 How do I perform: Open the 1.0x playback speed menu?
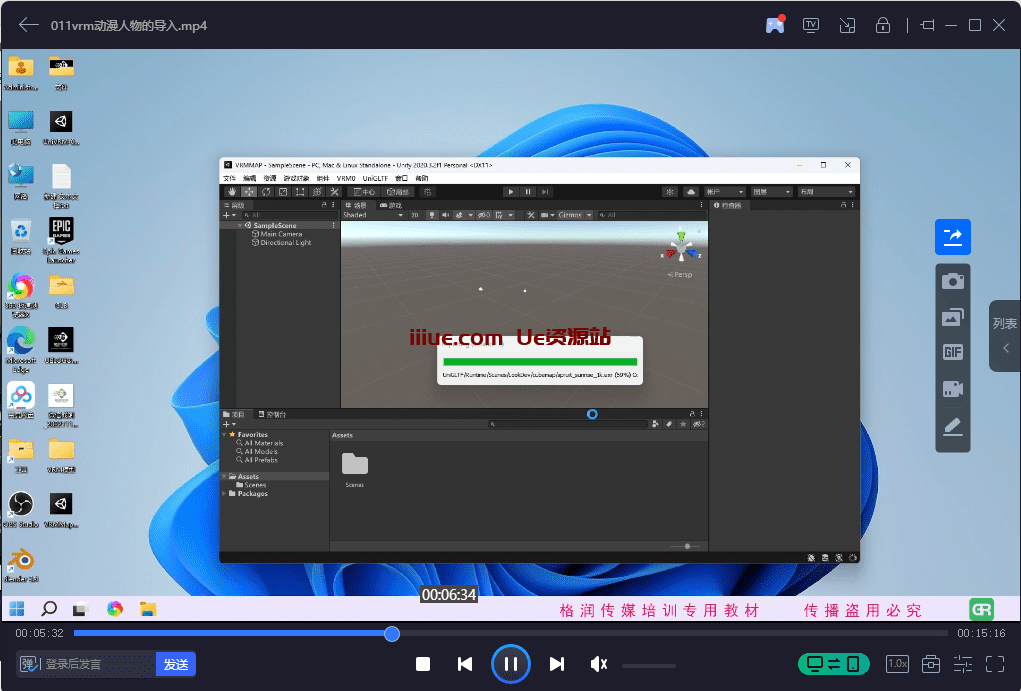(x=897, y=664)
